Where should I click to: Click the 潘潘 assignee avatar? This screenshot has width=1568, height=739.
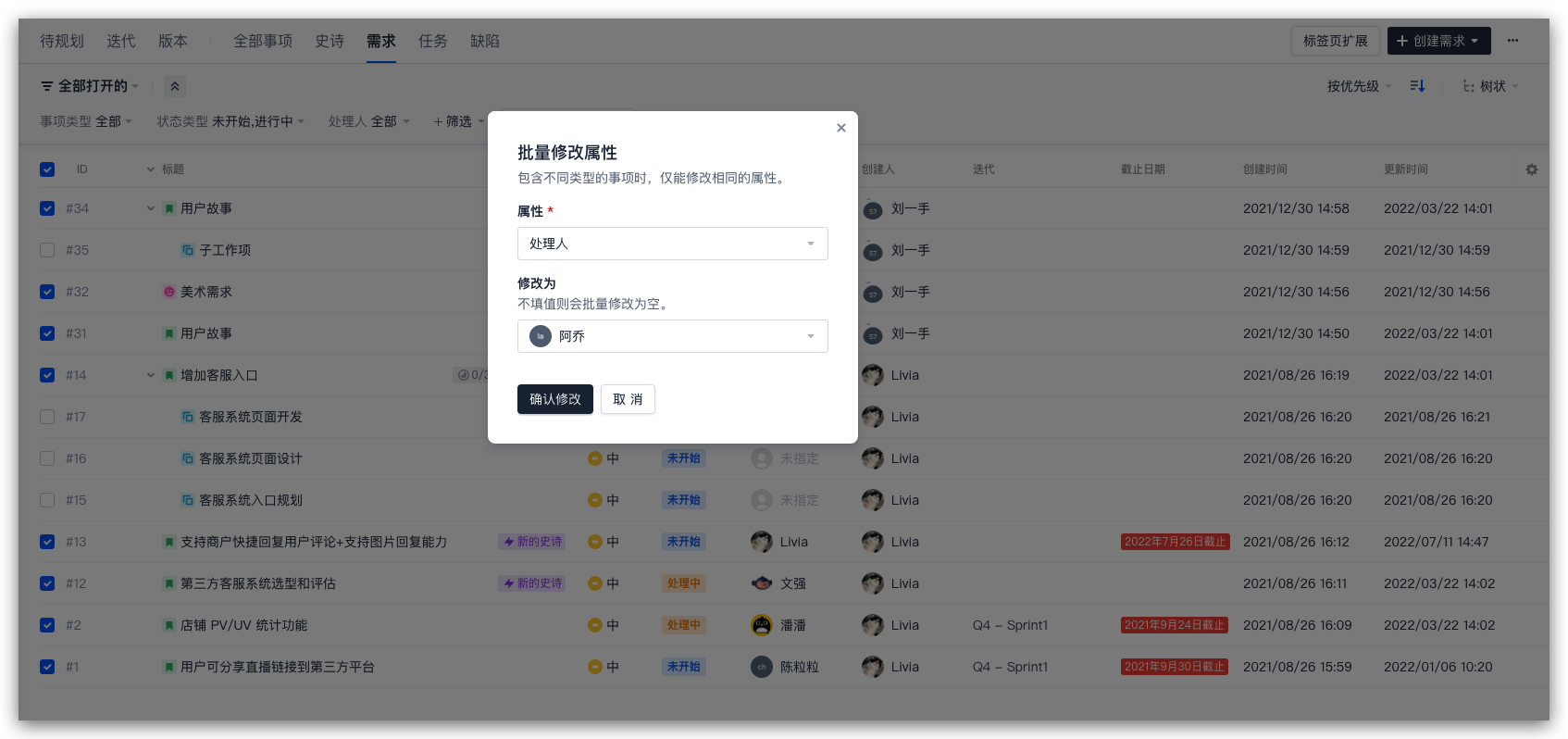(x=762, y=625)
